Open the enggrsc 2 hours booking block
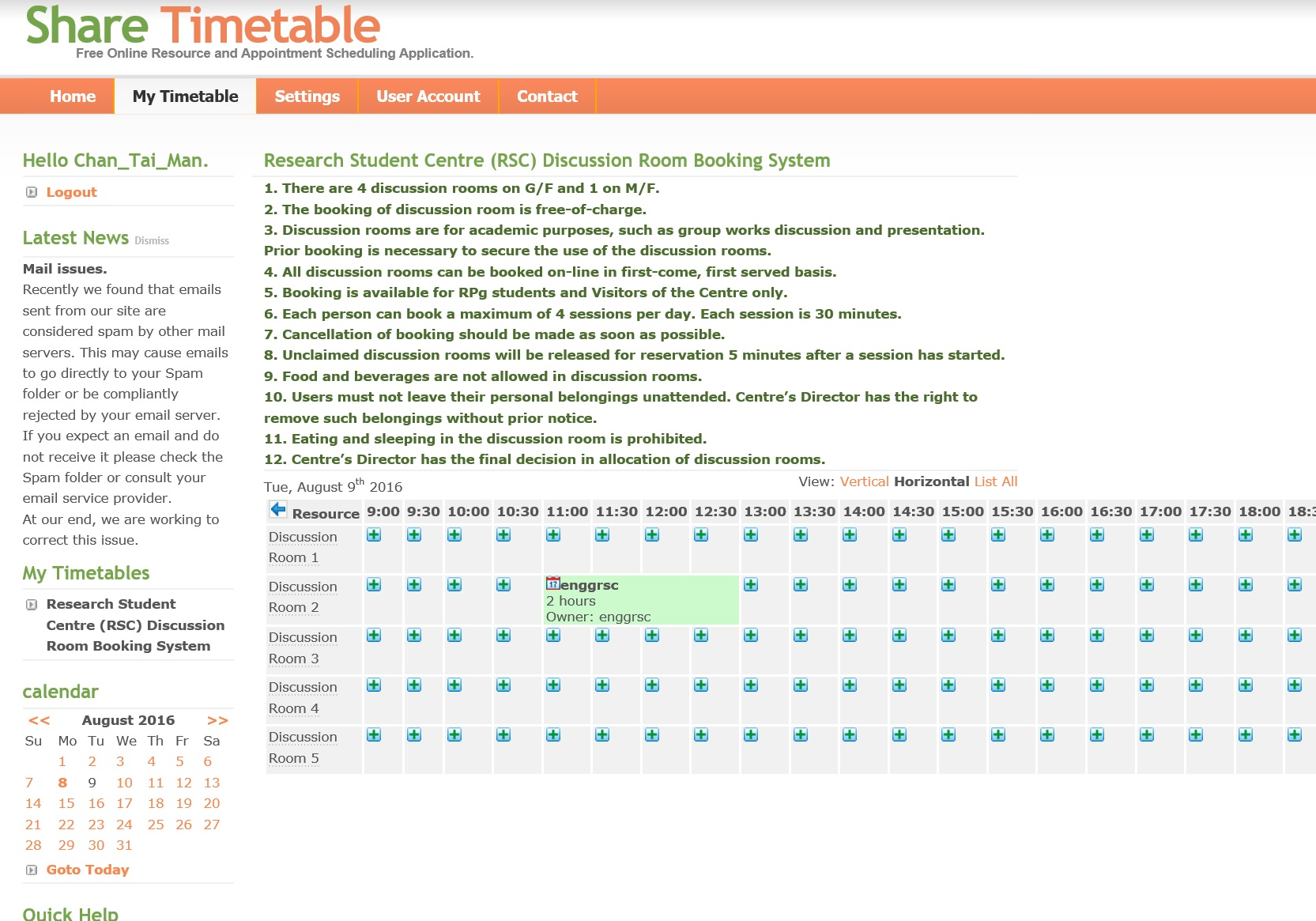Image resolution: width=1316 pixels, height=921 pixels. (641, 601)
